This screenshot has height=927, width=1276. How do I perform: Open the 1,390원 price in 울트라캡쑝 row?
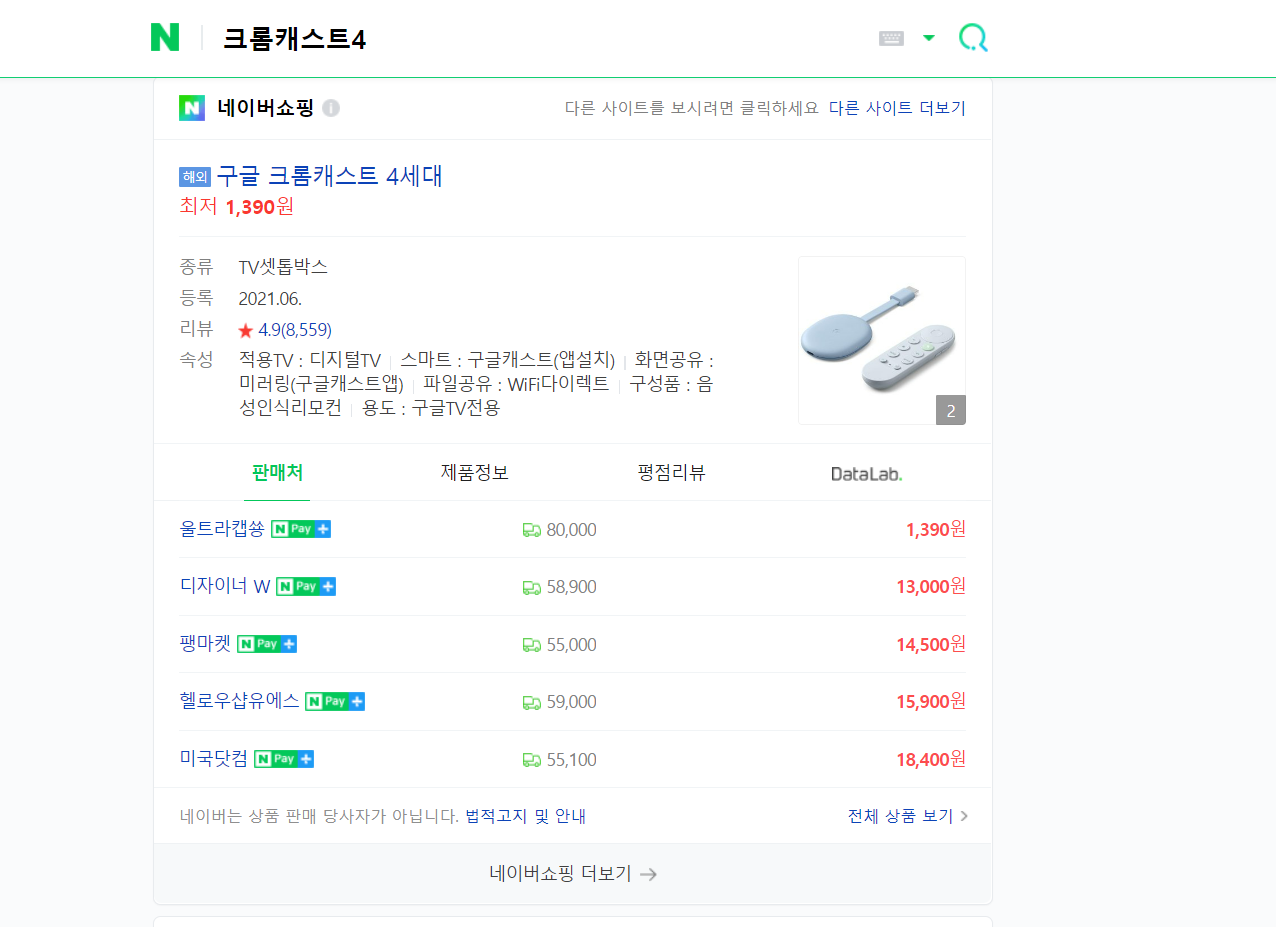coord(935,529)
